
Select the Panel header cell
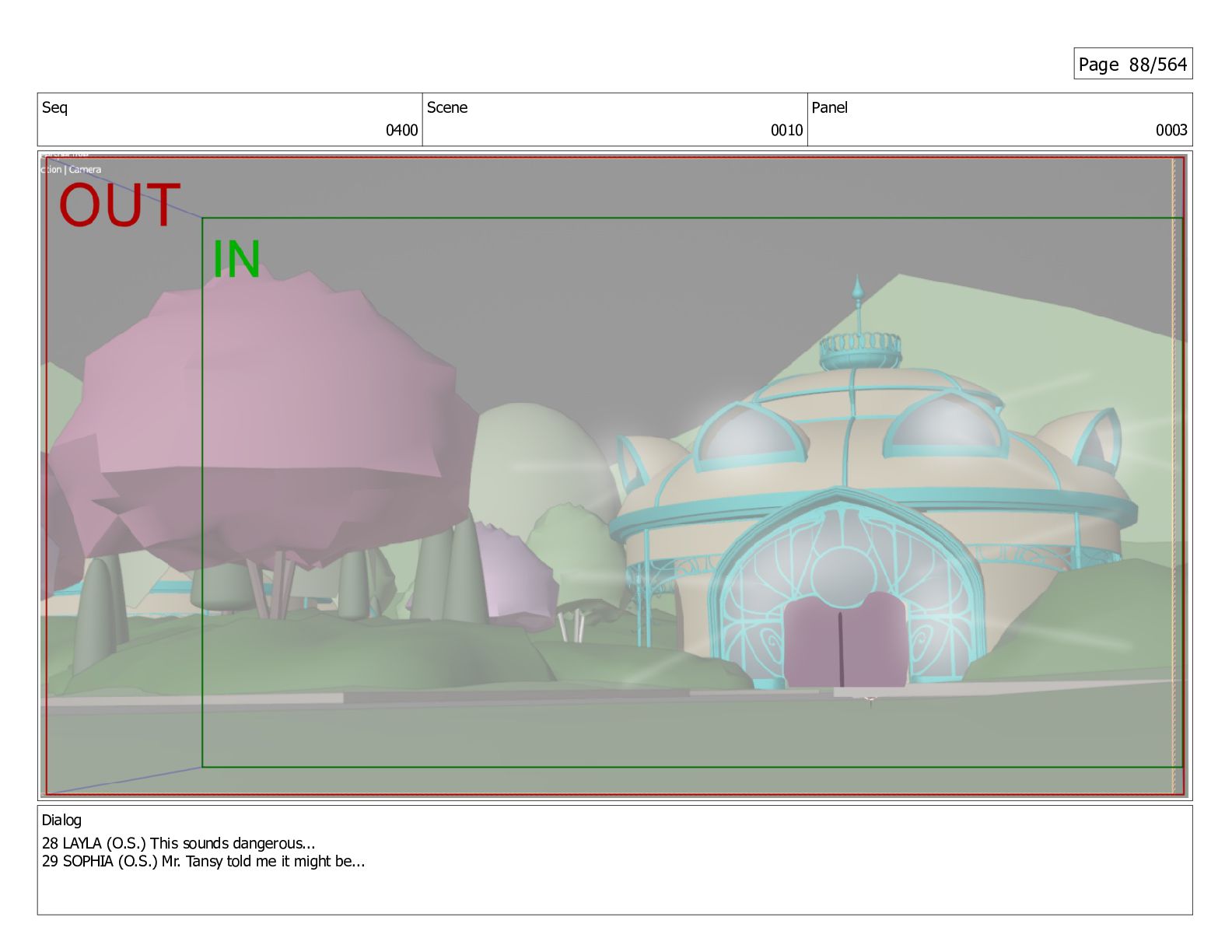[x=829, y=107]
